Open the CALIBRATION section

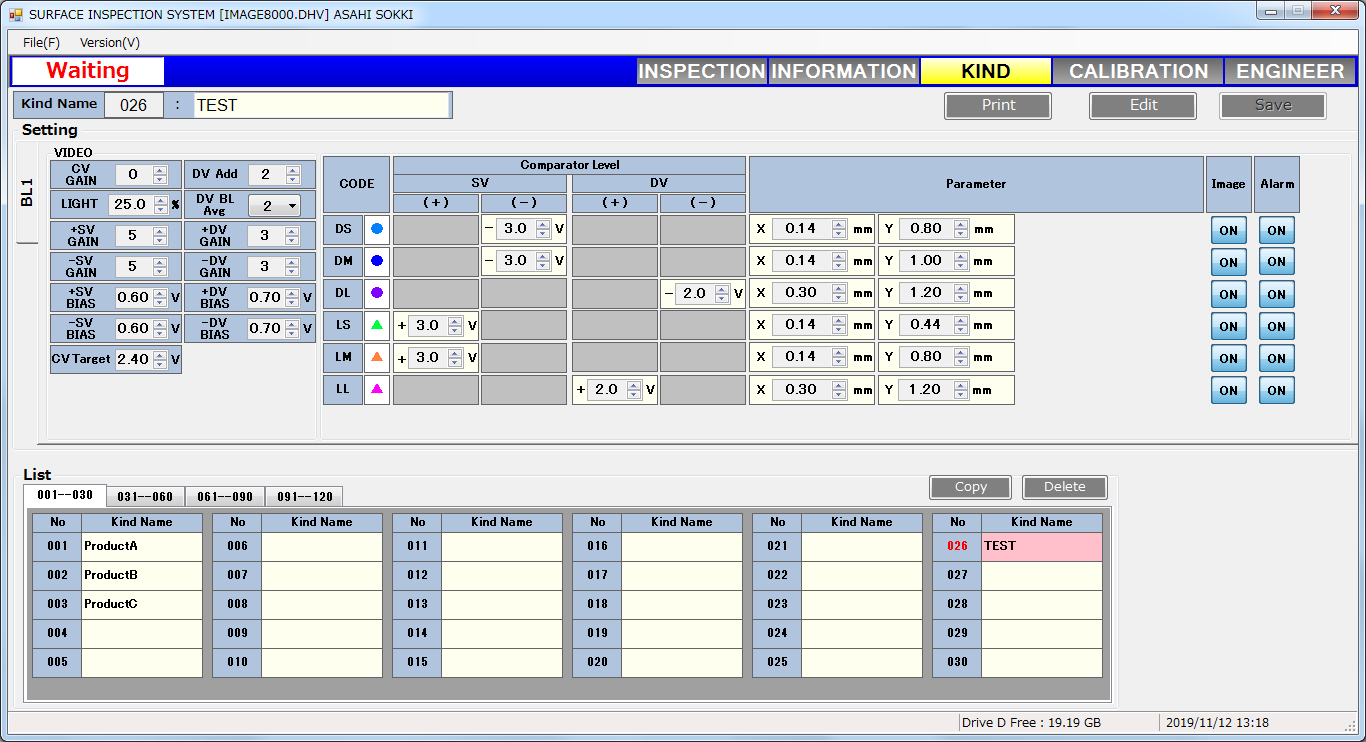coord(1138,71)
